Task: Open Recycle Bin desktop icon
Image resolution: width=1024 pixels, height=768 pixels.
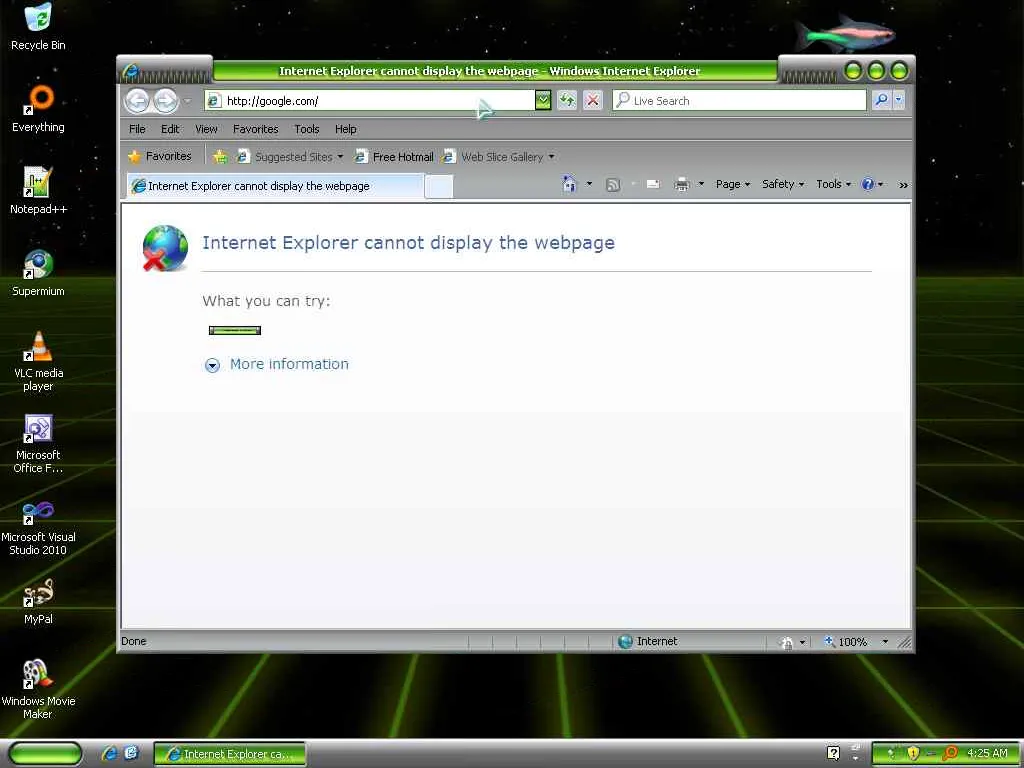Action: tap(38, 27)
